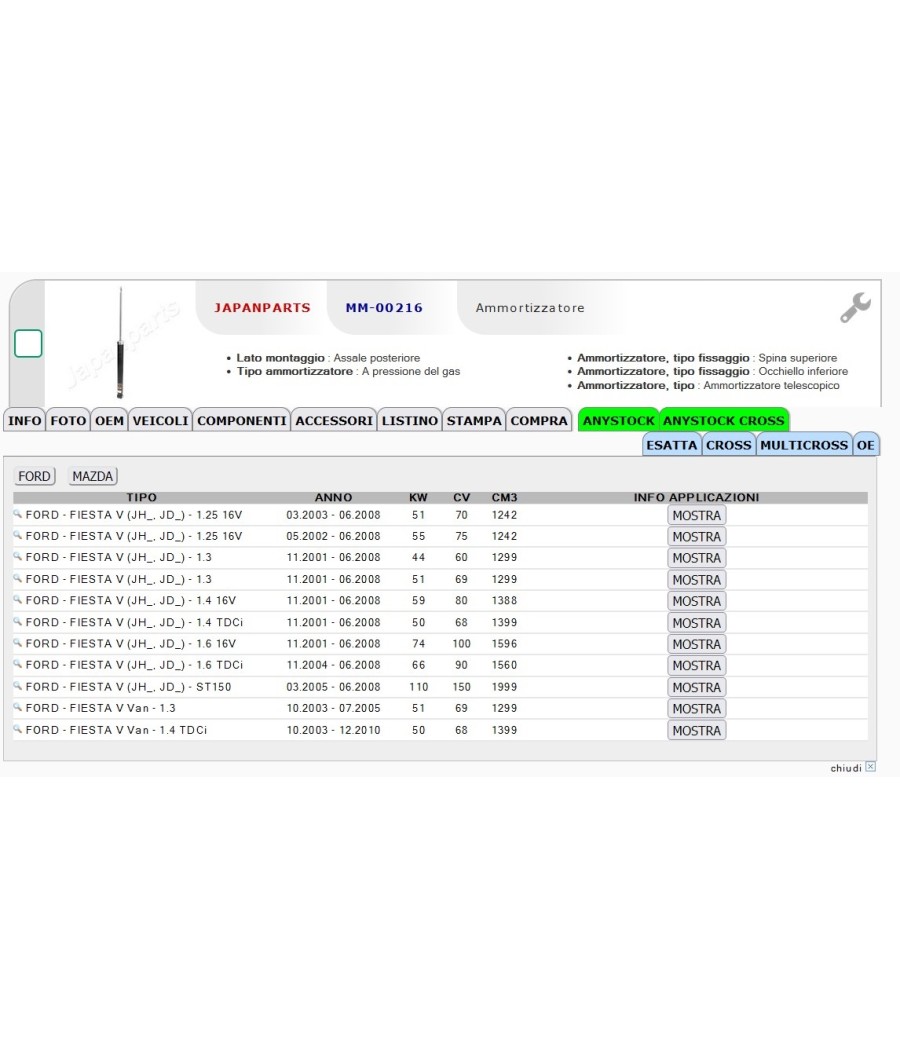Click FORD - FIESTA V Van - 1.3 text
The width and height of the screenshot is (900, 1050).
tap(100, 708)
